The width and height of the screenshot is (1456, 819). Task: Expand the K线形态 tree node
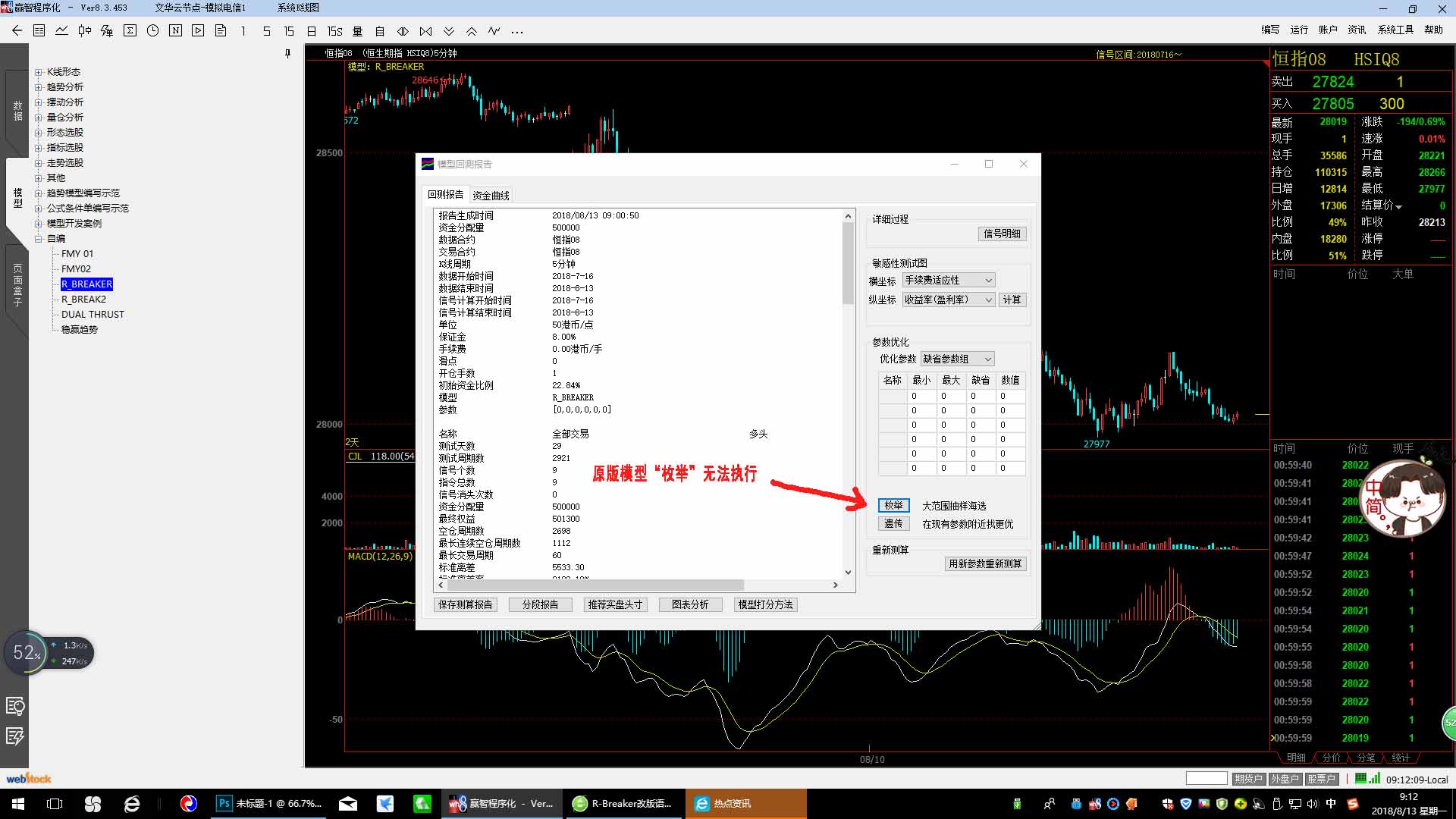(38, 72)
